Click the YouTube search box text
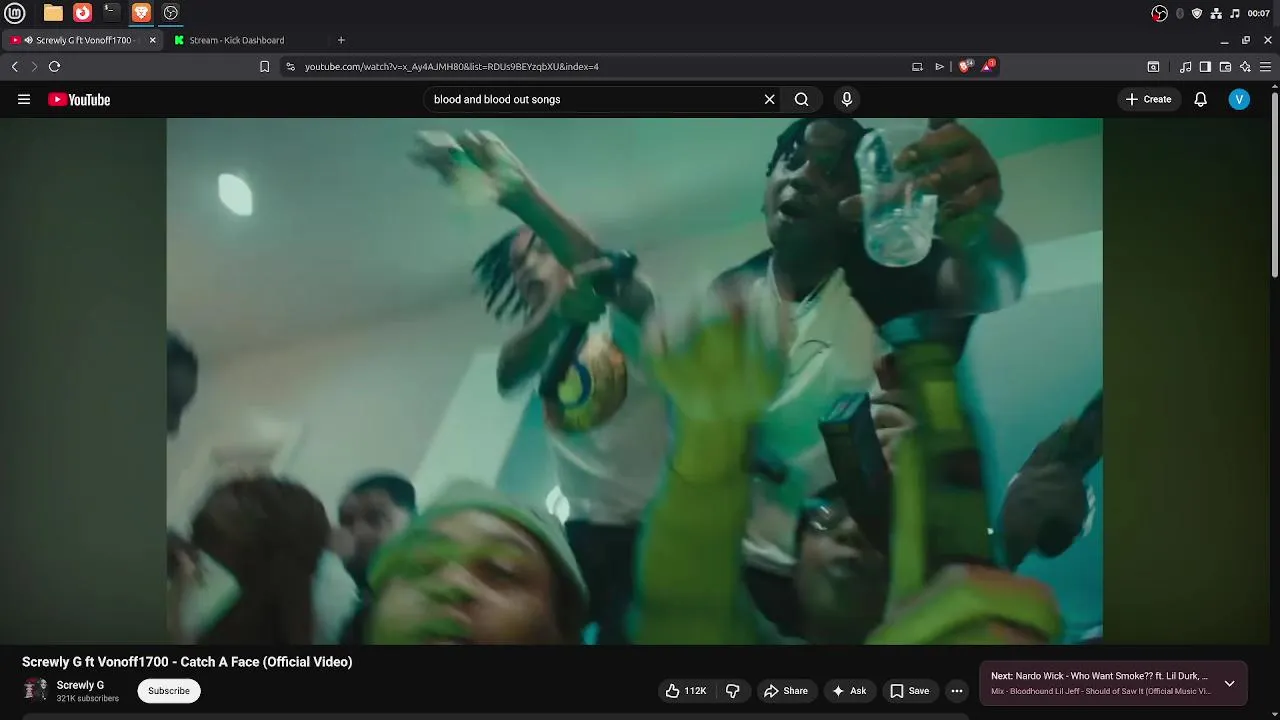1280x720 pixels. click(497, 99)
